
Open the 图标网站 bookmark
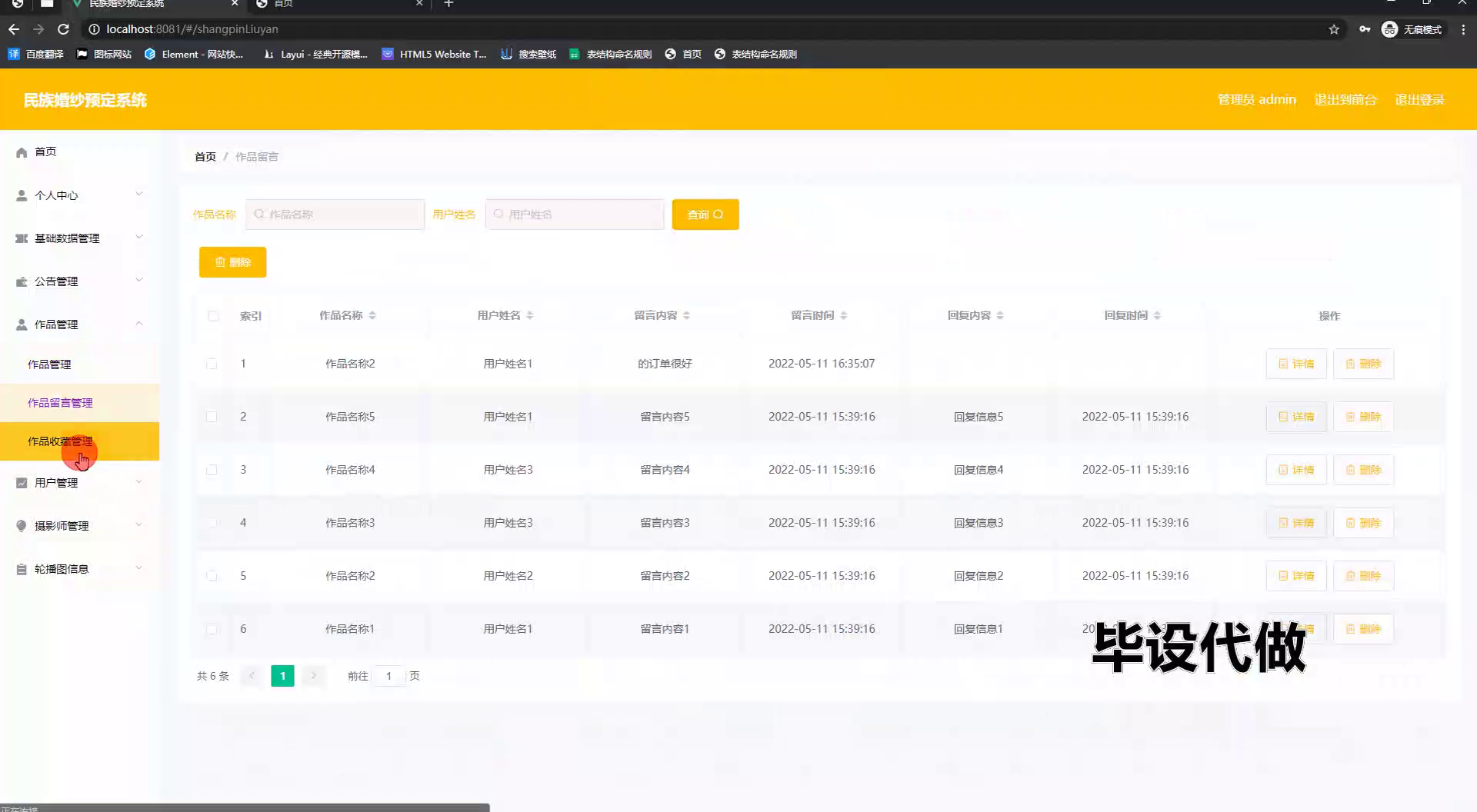[x=104, y=54]
